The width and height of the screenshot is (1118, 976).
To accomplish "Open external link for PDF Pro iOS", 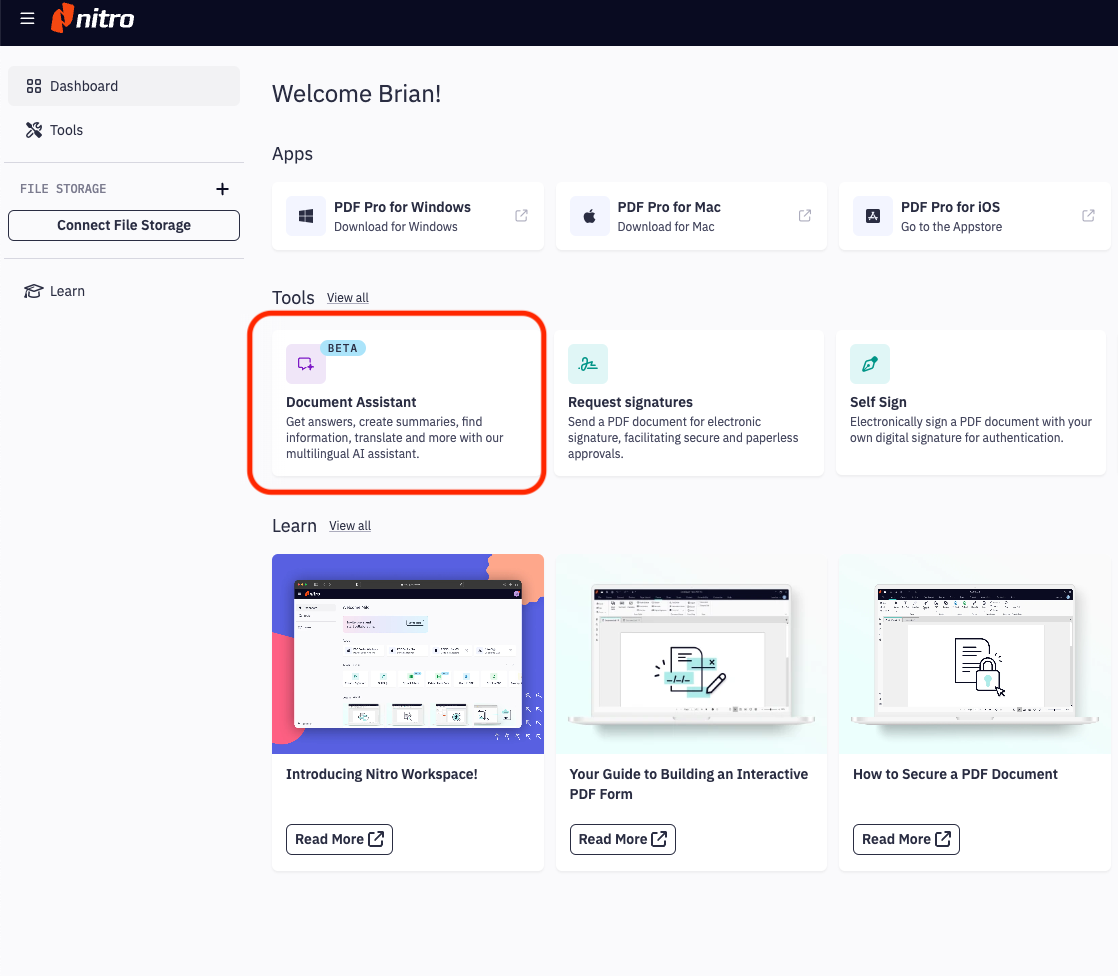I will (x=1088, y=216).
